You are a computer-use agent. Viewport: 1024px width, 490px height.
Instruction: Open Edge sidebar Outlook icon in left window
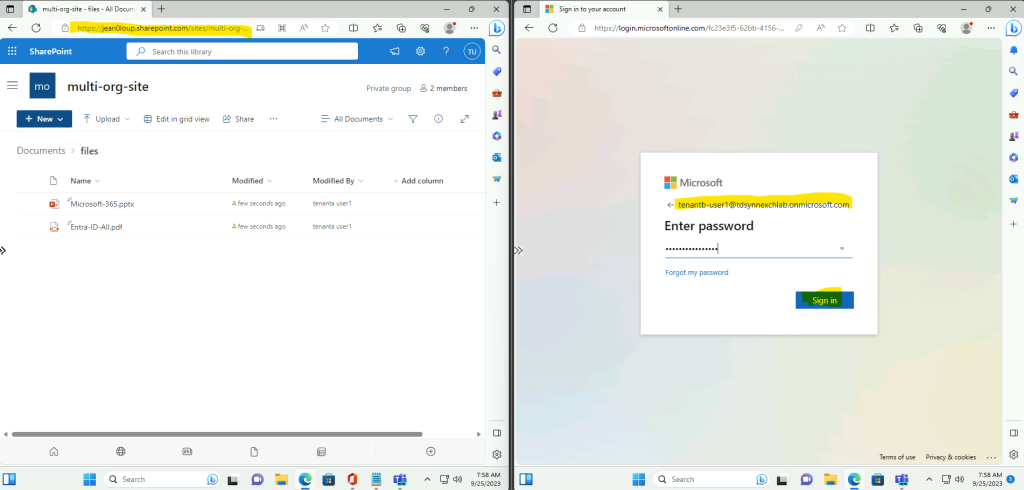point(497,157)
